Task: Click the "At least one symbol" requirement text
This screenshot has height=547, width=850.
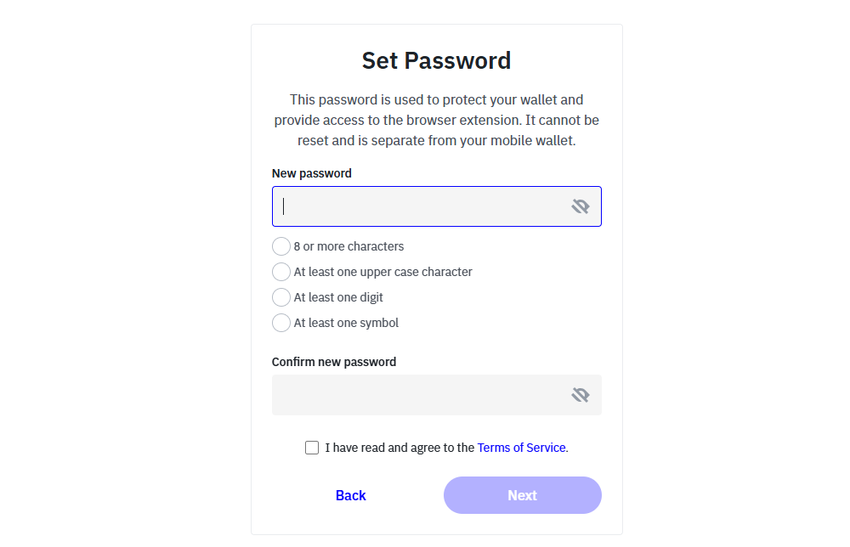Action: click(x=346, y=323)
